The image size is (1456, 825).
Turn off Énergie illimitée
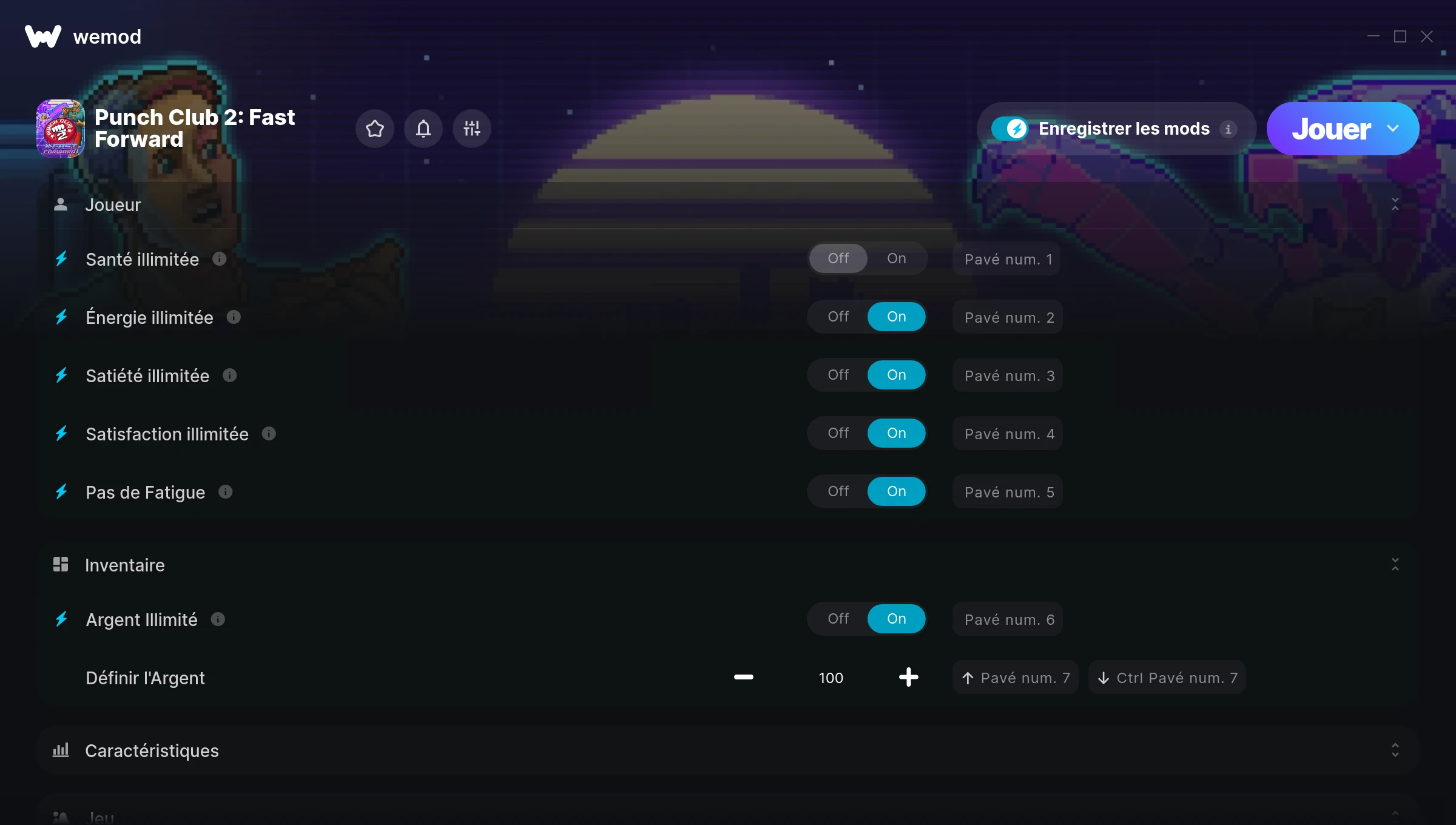pyautogui.click(x=838, y=317)
